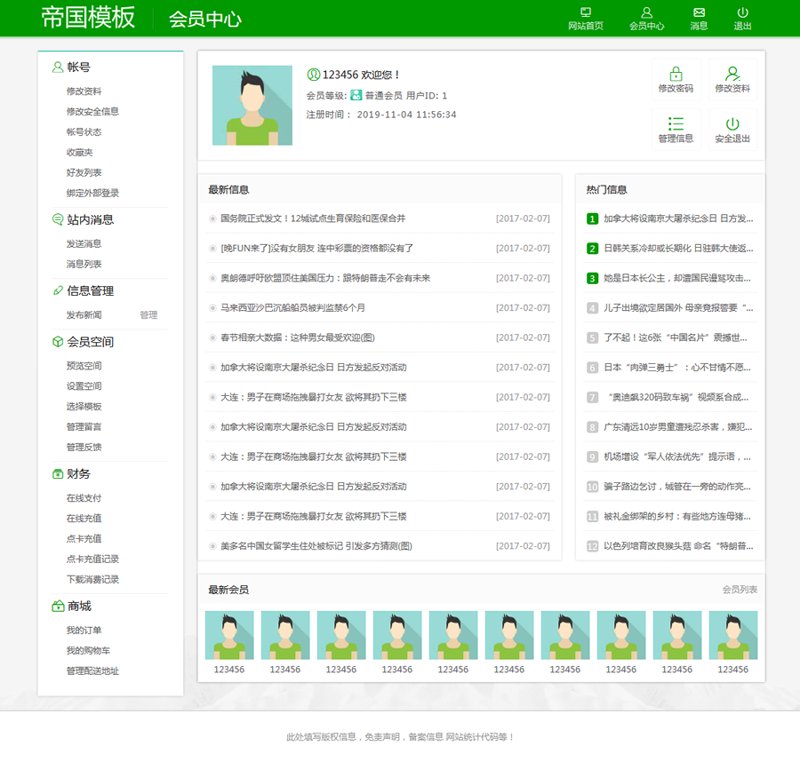The height and width of the screenshot is (762, 800).
Task: Click the 帝国模板 site logo
Action: click(88, 18)
